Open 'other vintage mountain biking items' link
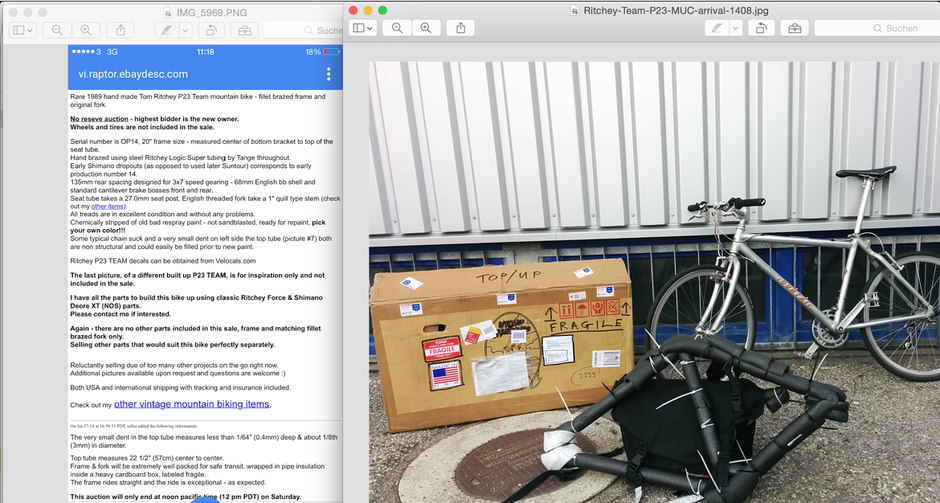This screenshot has height=503, width=940. [192, 404]
